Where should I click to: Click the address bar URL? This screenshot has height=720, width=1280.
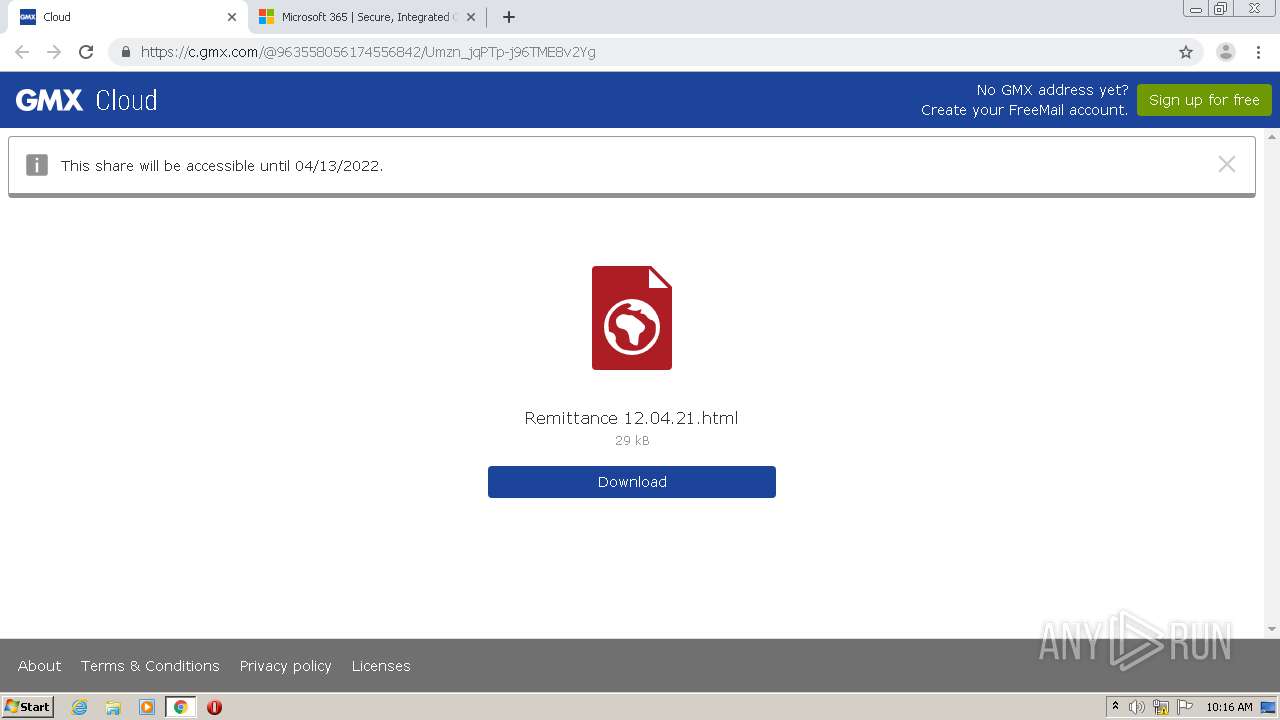368,52
